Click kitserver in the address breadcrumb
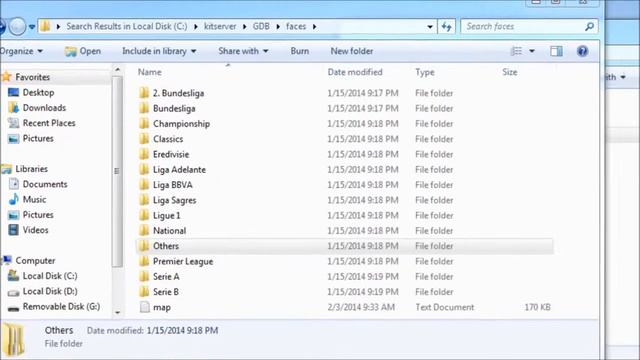Image resolution: width=640 pixels, height=360 pixels. [220, 27]
